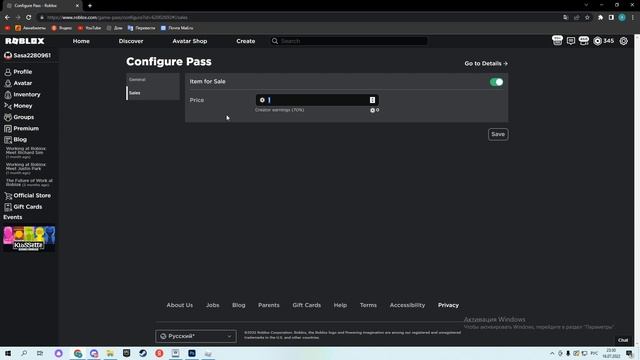Open Steam from the taskbar
This screenshot has width=640, height=360.
[143, 353]
